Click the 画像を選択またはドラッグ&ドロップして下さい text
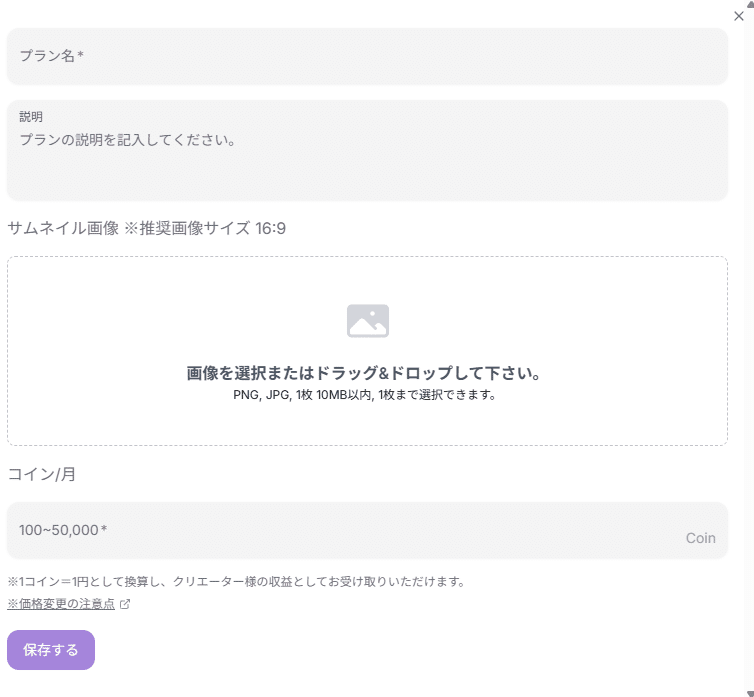754x697 pixels. click(x=364, y=373)
